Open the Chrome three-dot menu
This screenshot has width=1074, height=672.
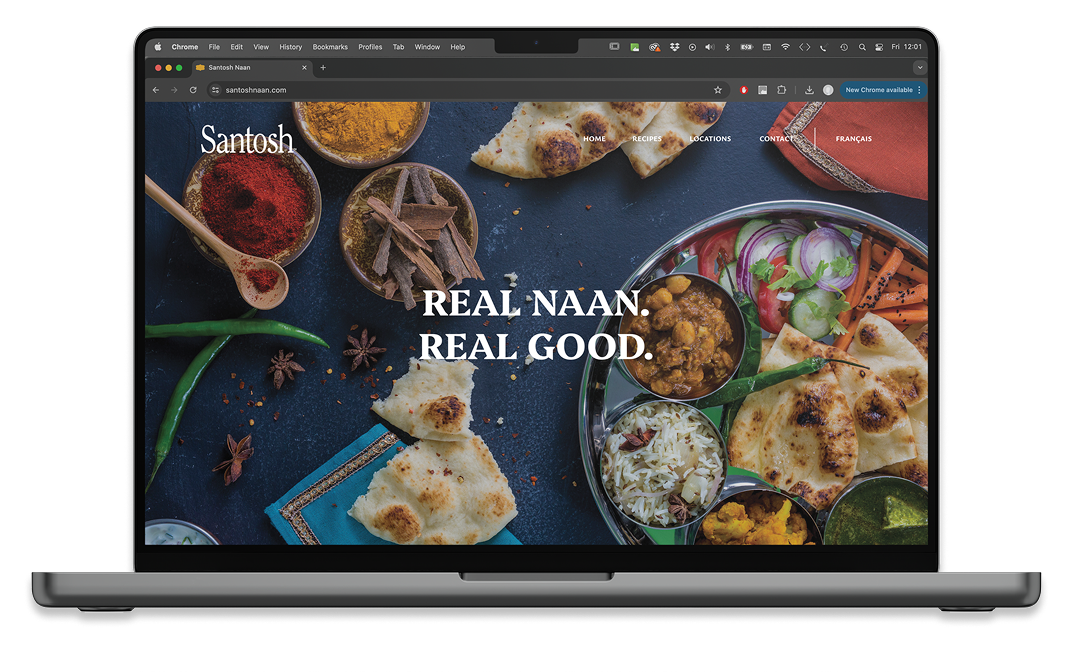coord(919,90)
